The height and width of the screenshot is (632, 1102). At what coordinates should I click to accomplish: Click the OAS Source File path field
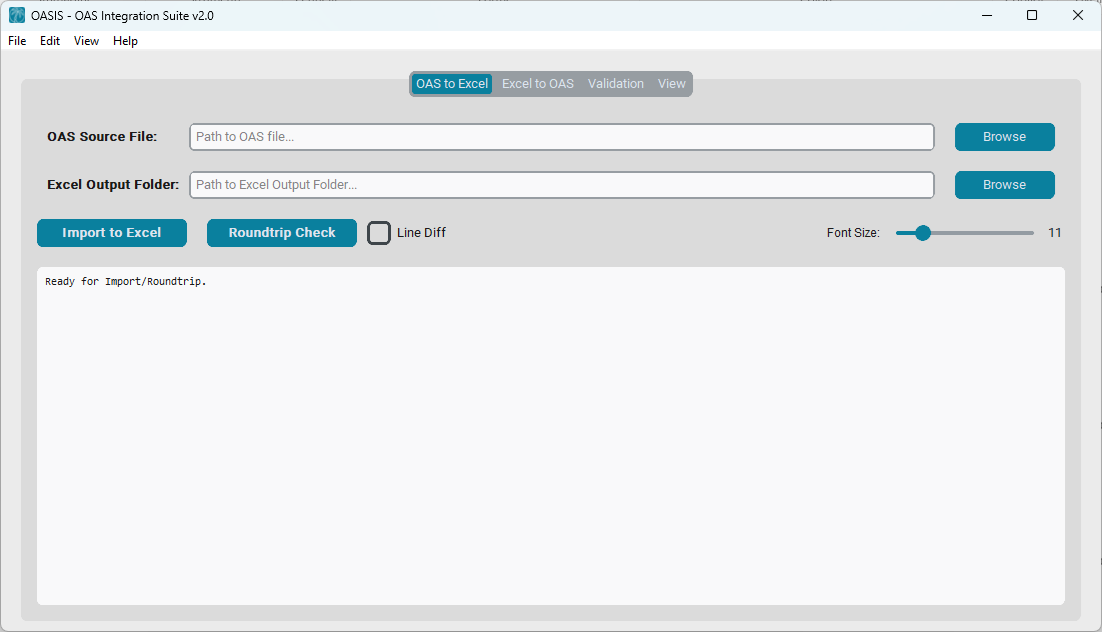[x=561, y=137]
